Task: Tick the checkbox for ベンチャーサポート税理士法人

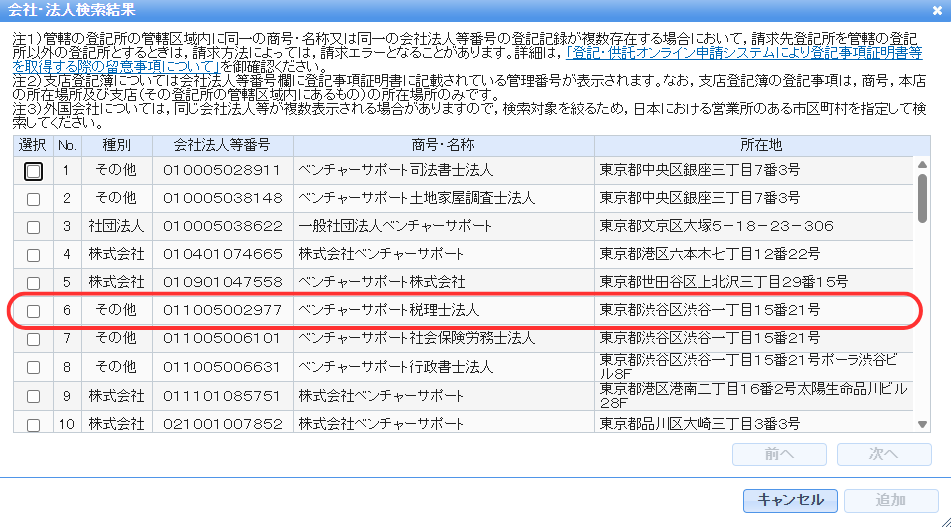Action: (34, 311)
